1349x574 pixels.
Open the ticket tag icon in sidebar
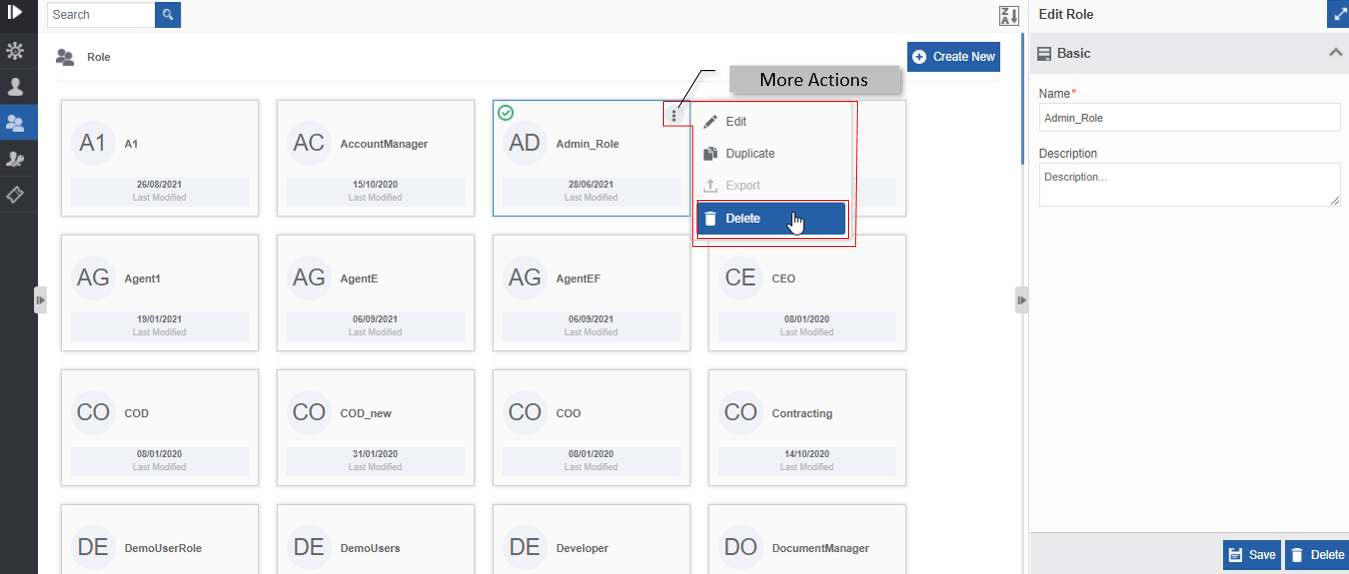click(x=15, y=194)
